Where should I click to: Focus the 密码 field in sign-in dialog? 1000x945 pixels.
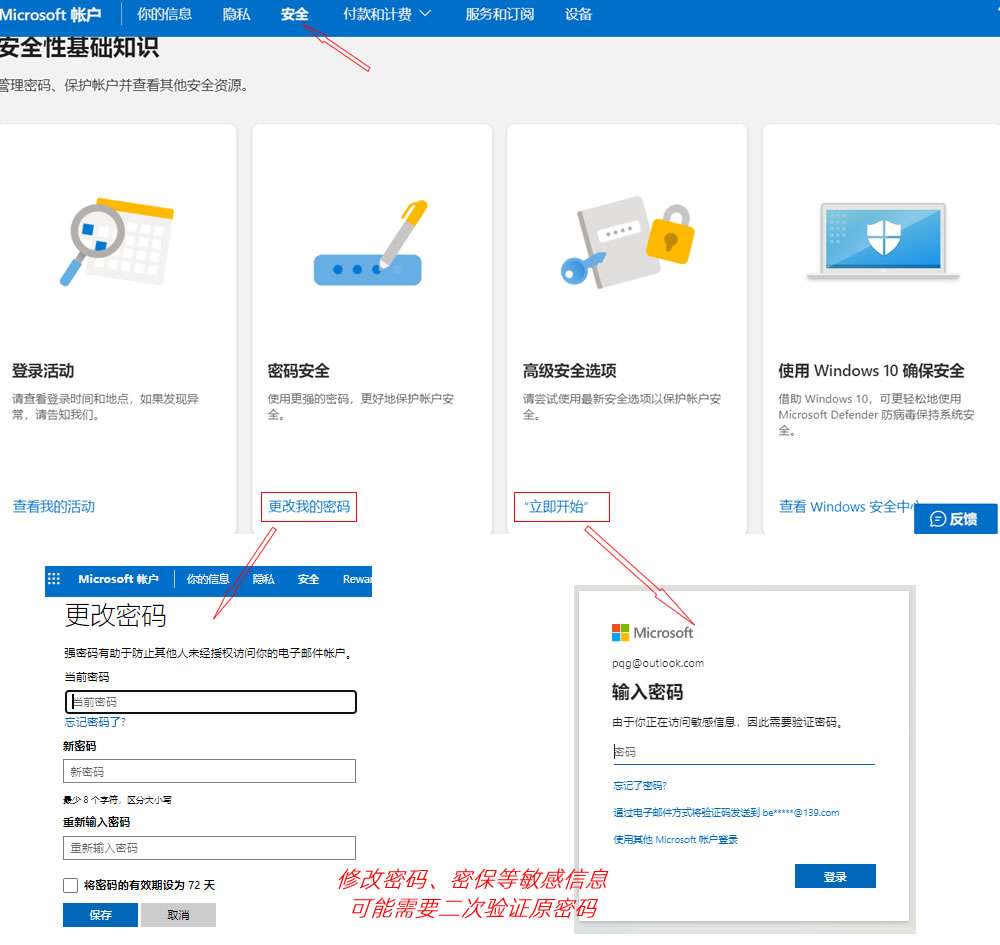click(744, 751)
